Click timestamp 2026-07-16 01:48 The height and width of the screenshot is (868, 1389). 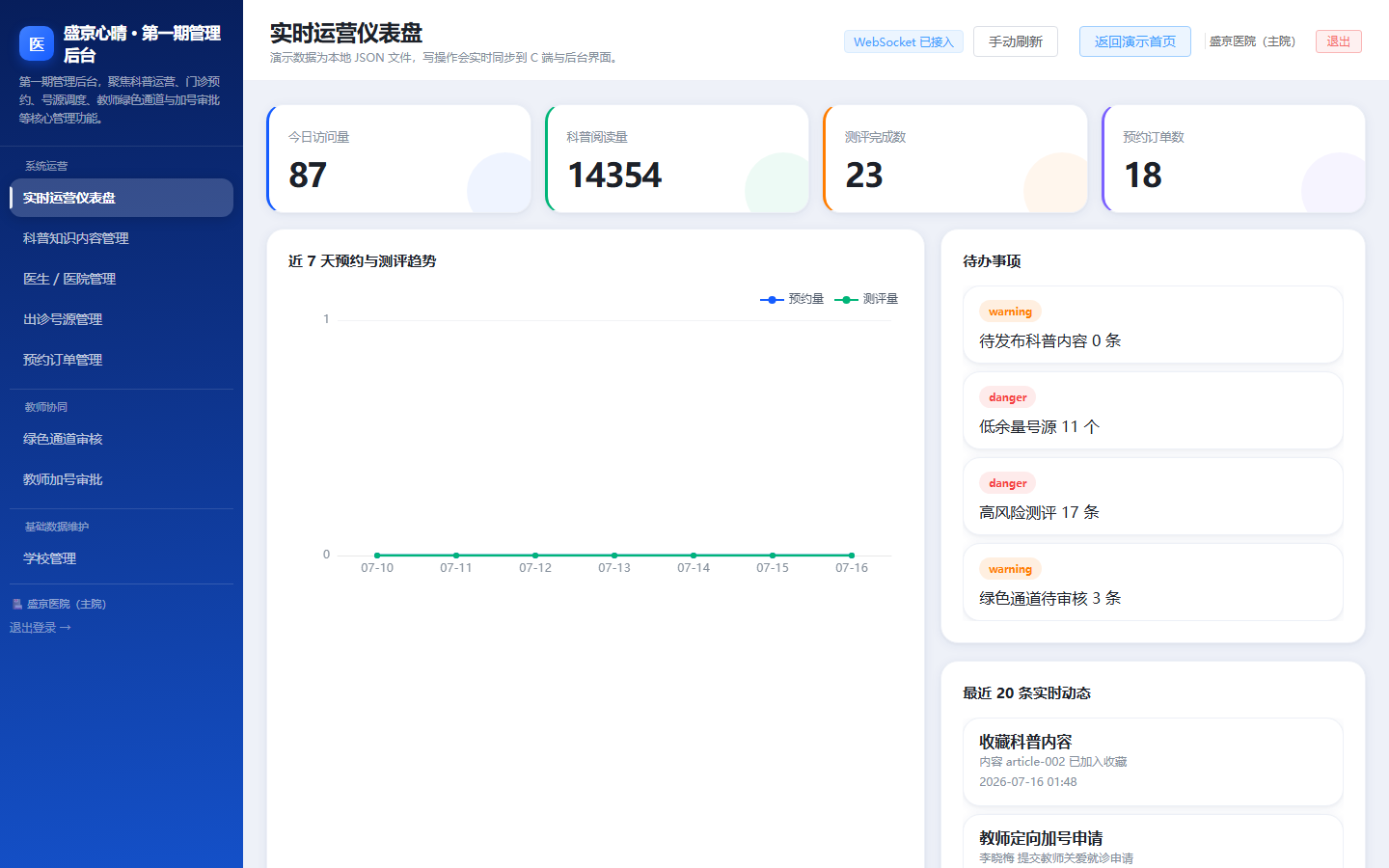[1028, 782]
